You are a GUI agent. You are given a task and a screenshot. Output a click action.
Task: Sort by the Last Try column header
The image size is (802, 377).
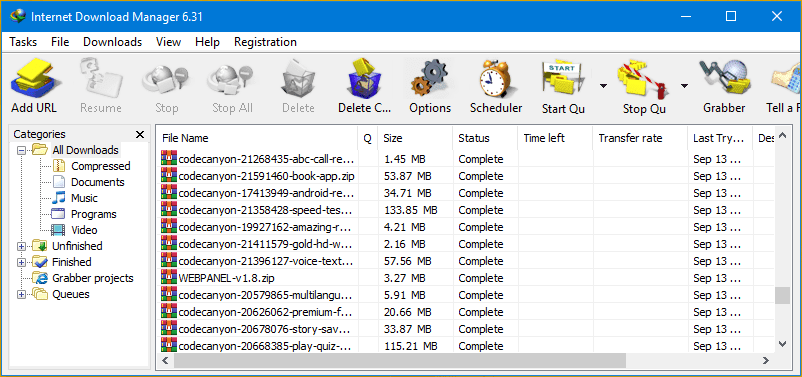pos(720,138)
